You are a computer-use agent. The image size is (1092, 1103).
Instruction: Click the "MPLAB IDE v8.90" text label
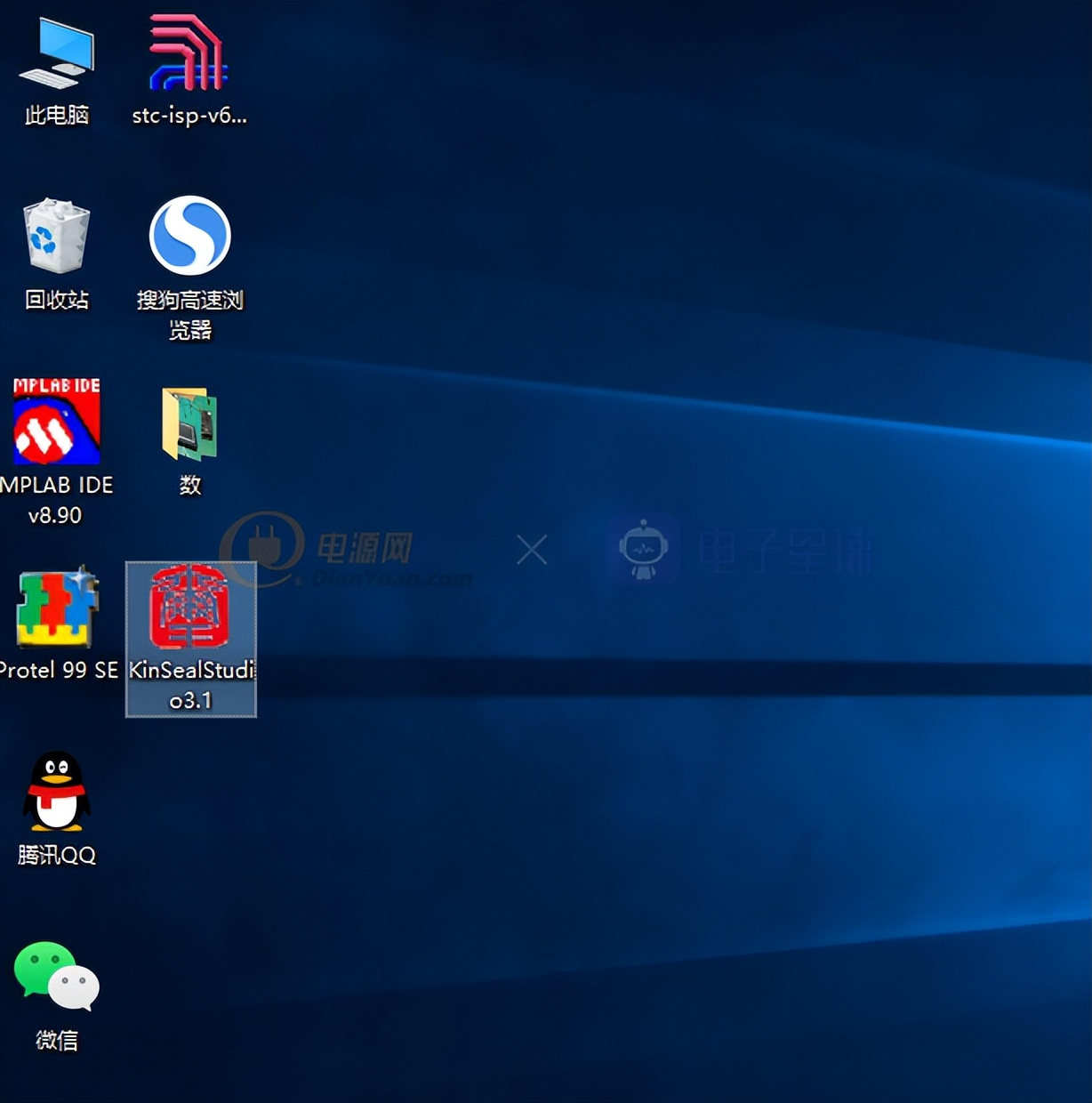[x=57, y=500]
